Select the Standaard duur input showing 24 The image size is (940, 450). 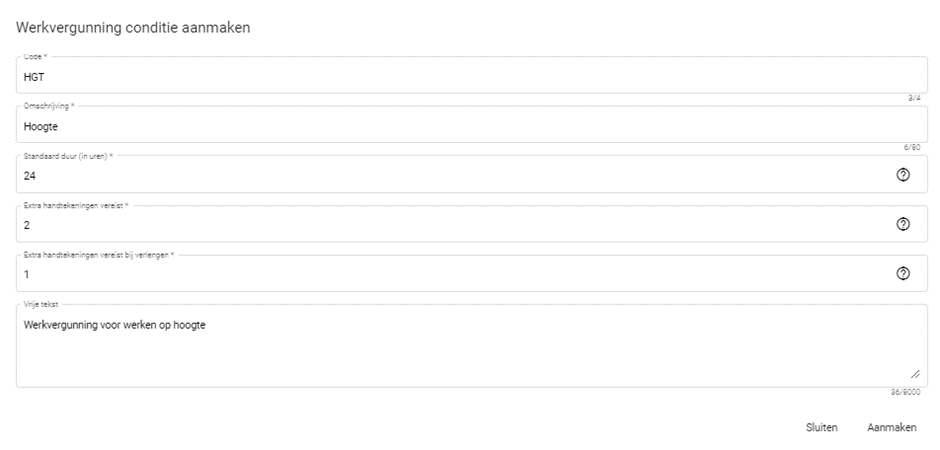pyautogui.click(x=450, y=175)
